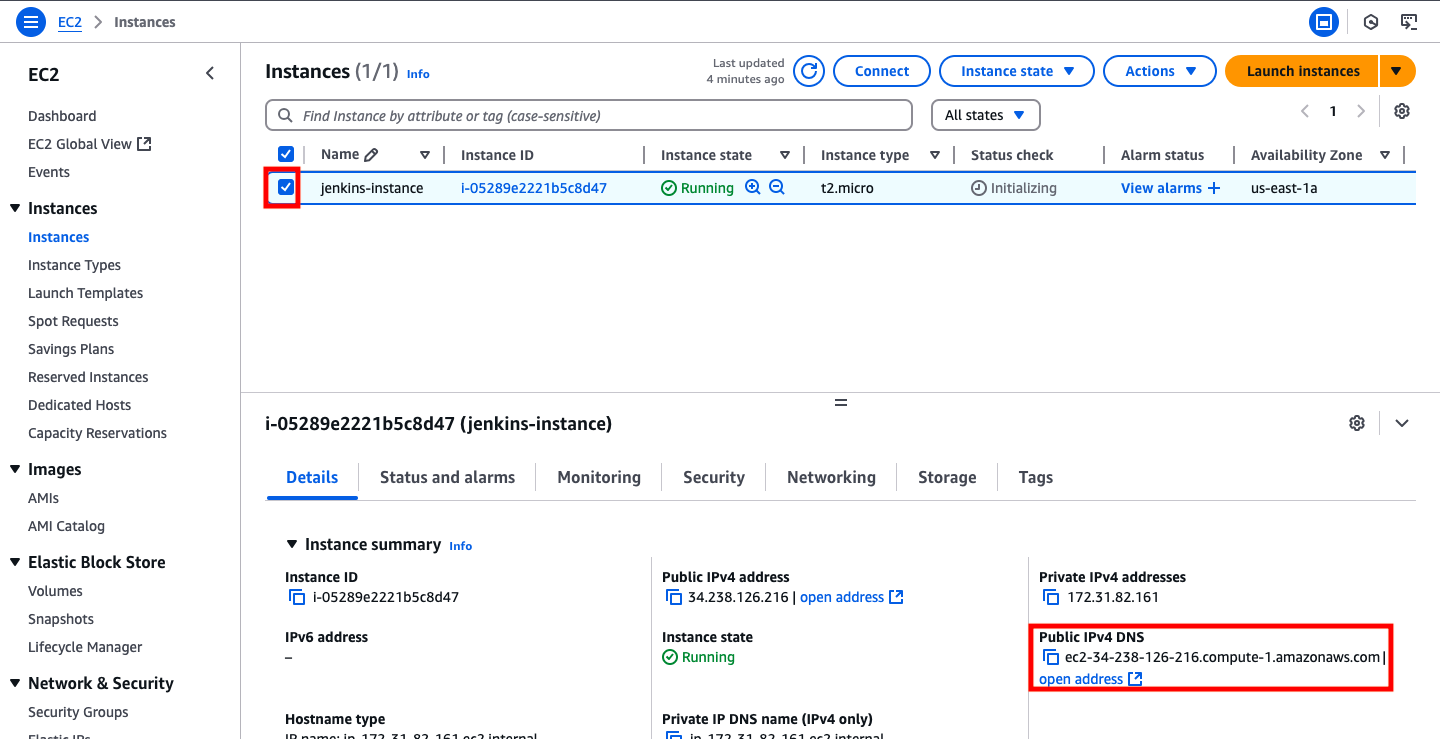1440x739 pixels.
Task: Uncheck the jenkins-instance row checkbox
Action: pos(286,187)
